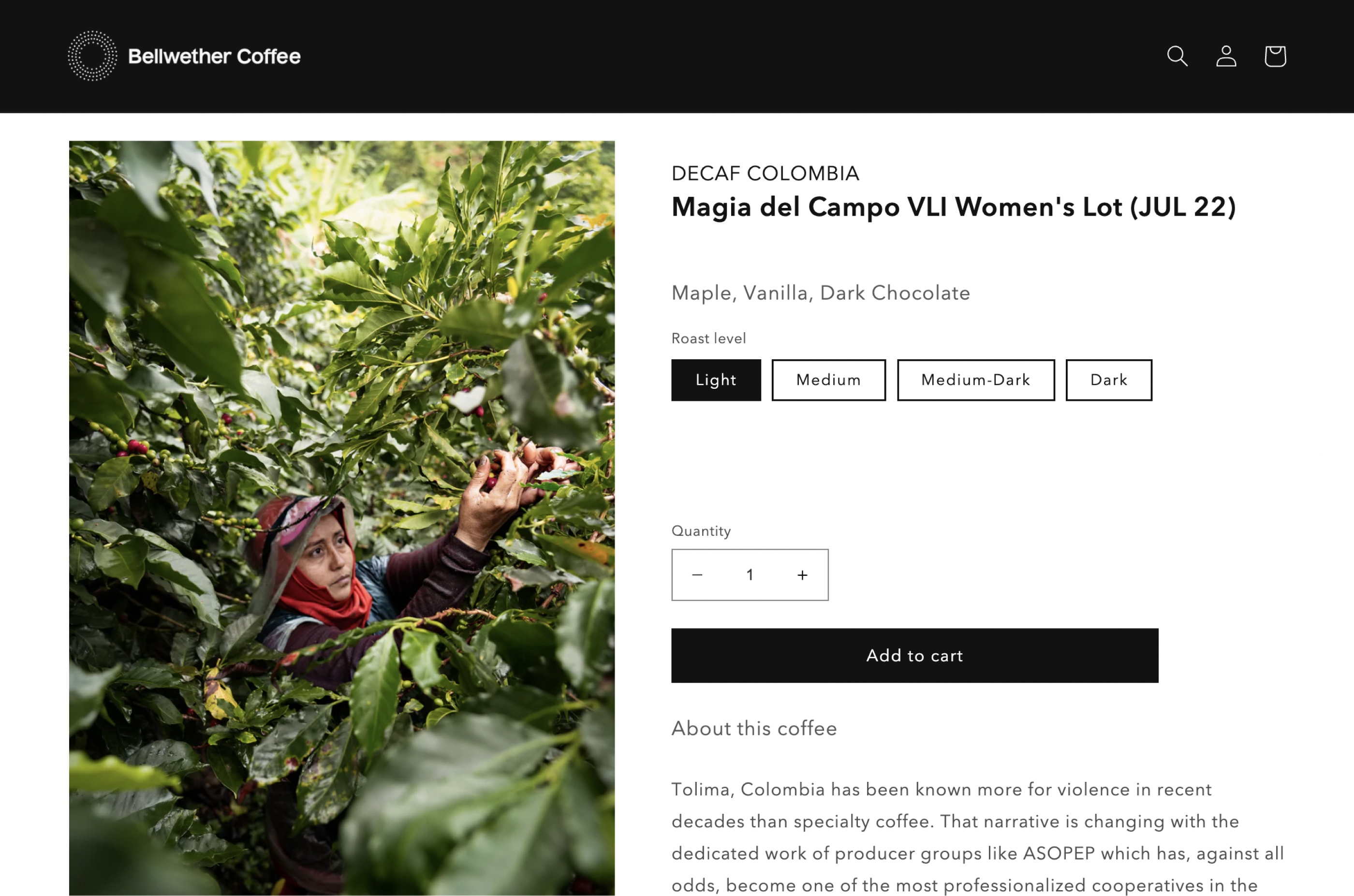
Task: Select the Dark roast level
Action: (1109, 380)
